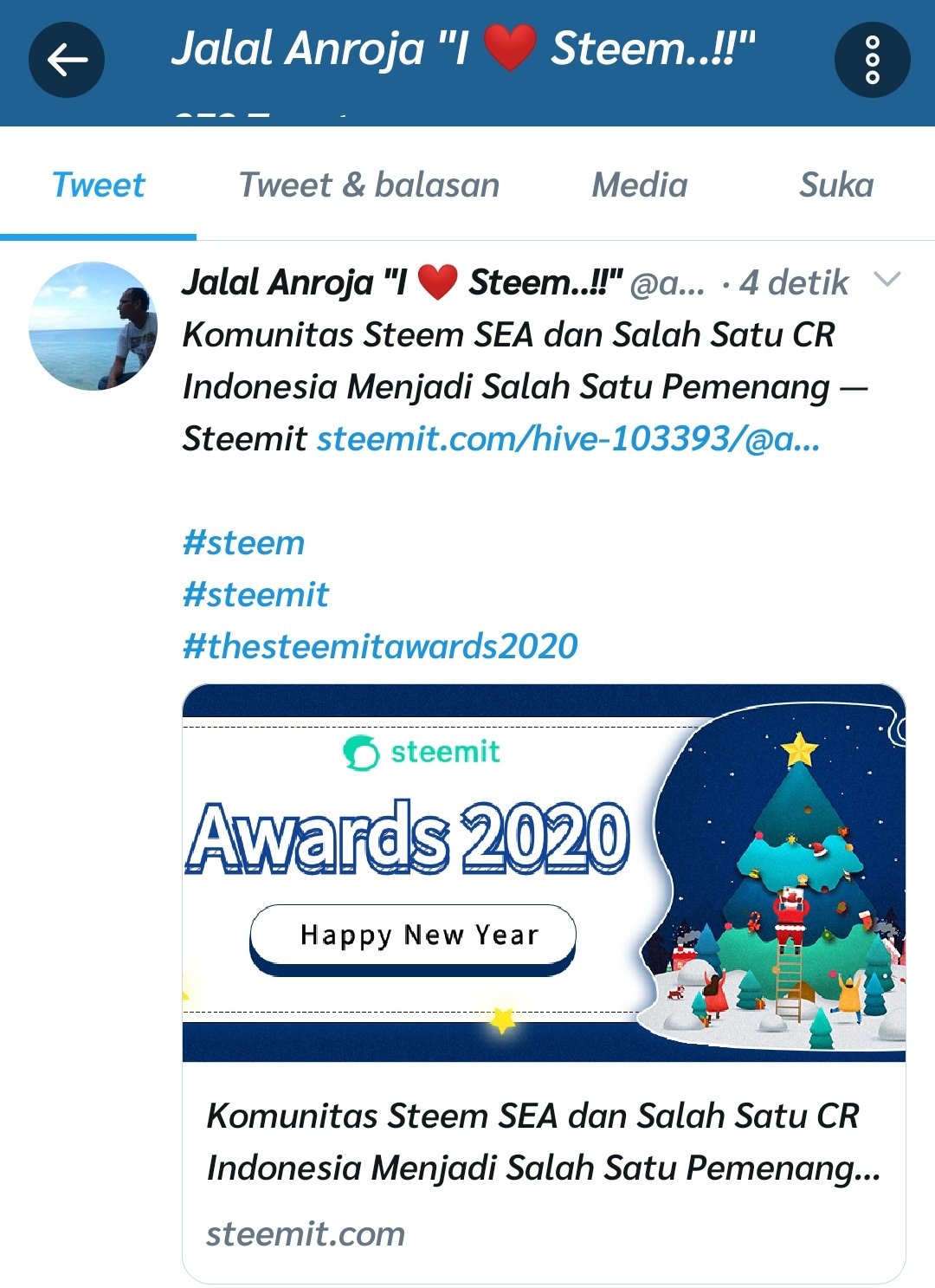Image resolution: width=935 pixels, height=1288 pixels.
Task: Open Jalal Anroja's profile avatar
Action: pyautogui.click(x=93, y=326)
